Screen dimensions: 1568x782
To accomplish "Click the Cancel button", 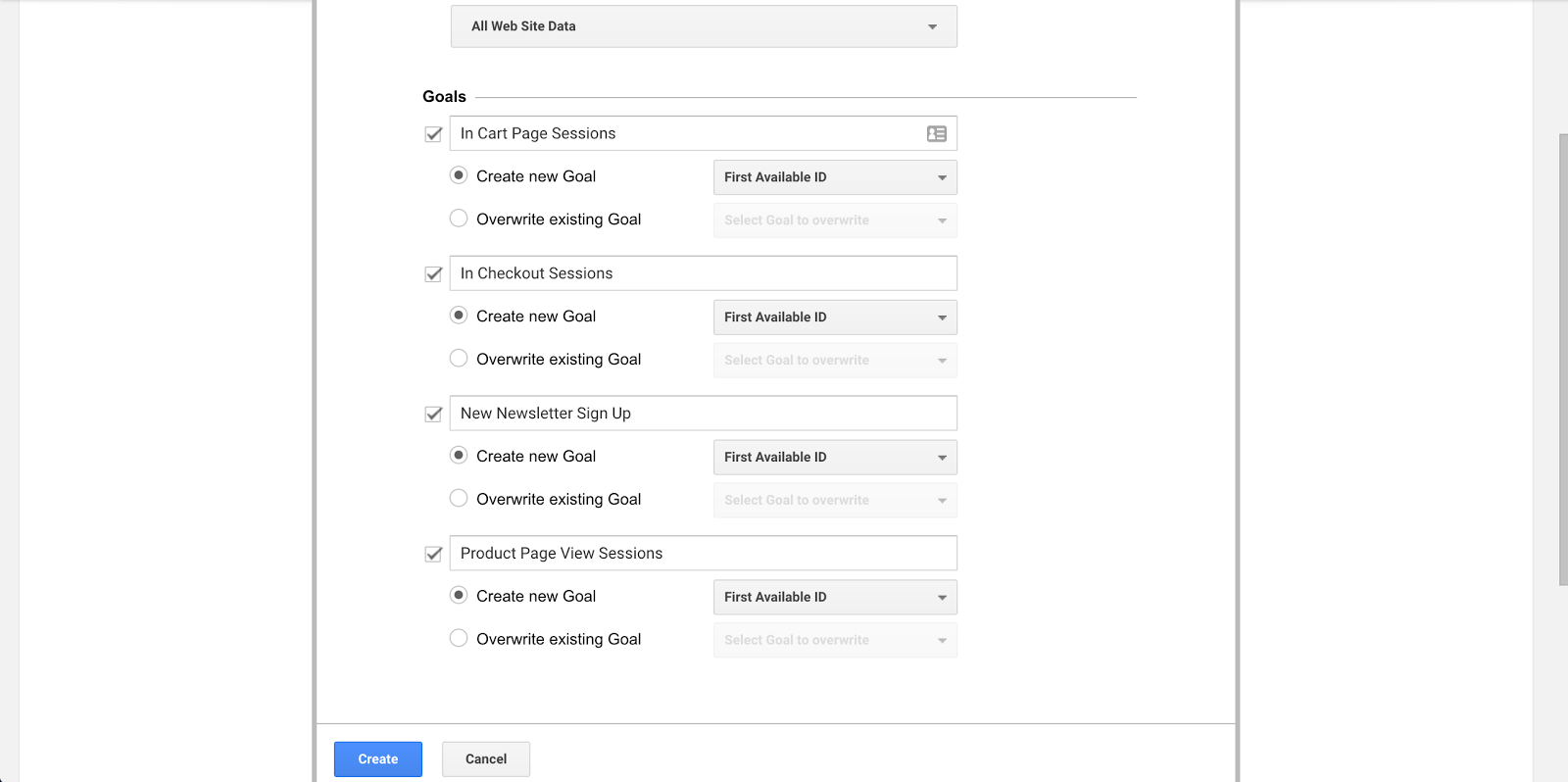I will coord(486,759).
